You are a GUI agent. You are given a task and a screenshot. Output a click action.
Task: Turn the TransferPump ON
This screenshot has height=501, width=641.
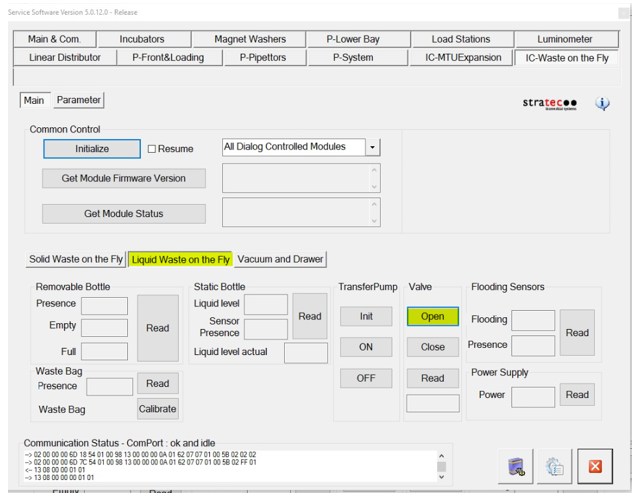(366, 347)
